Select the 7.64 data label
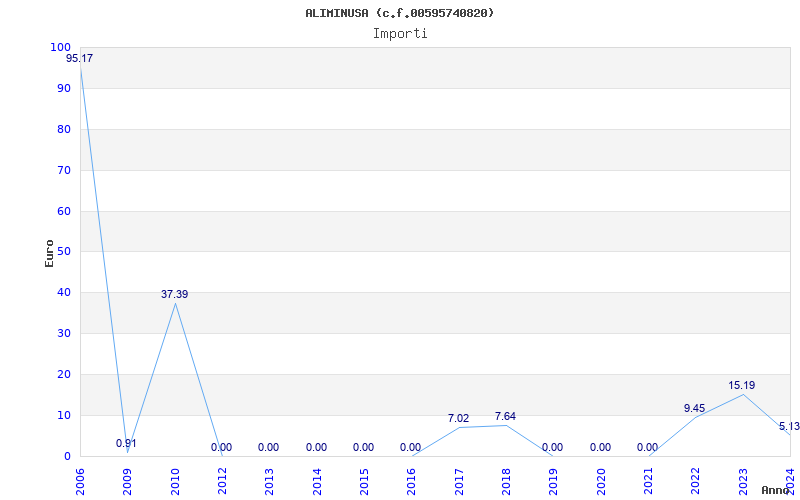The image size is (800, 500). (x=505, y=416)
